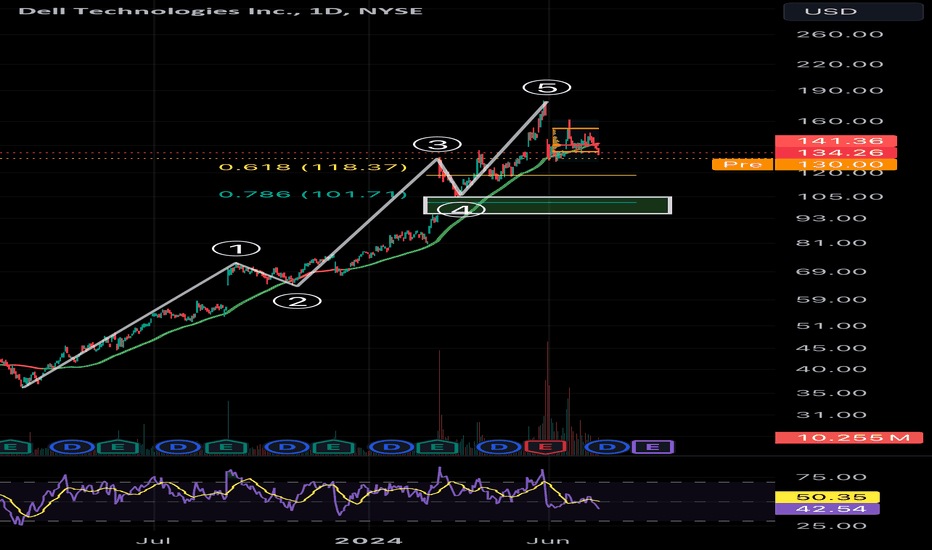The height and width of the screenshot is (550, 932).
Task: Select the E earnings marker below wave 1
Action: click(226, 447)
